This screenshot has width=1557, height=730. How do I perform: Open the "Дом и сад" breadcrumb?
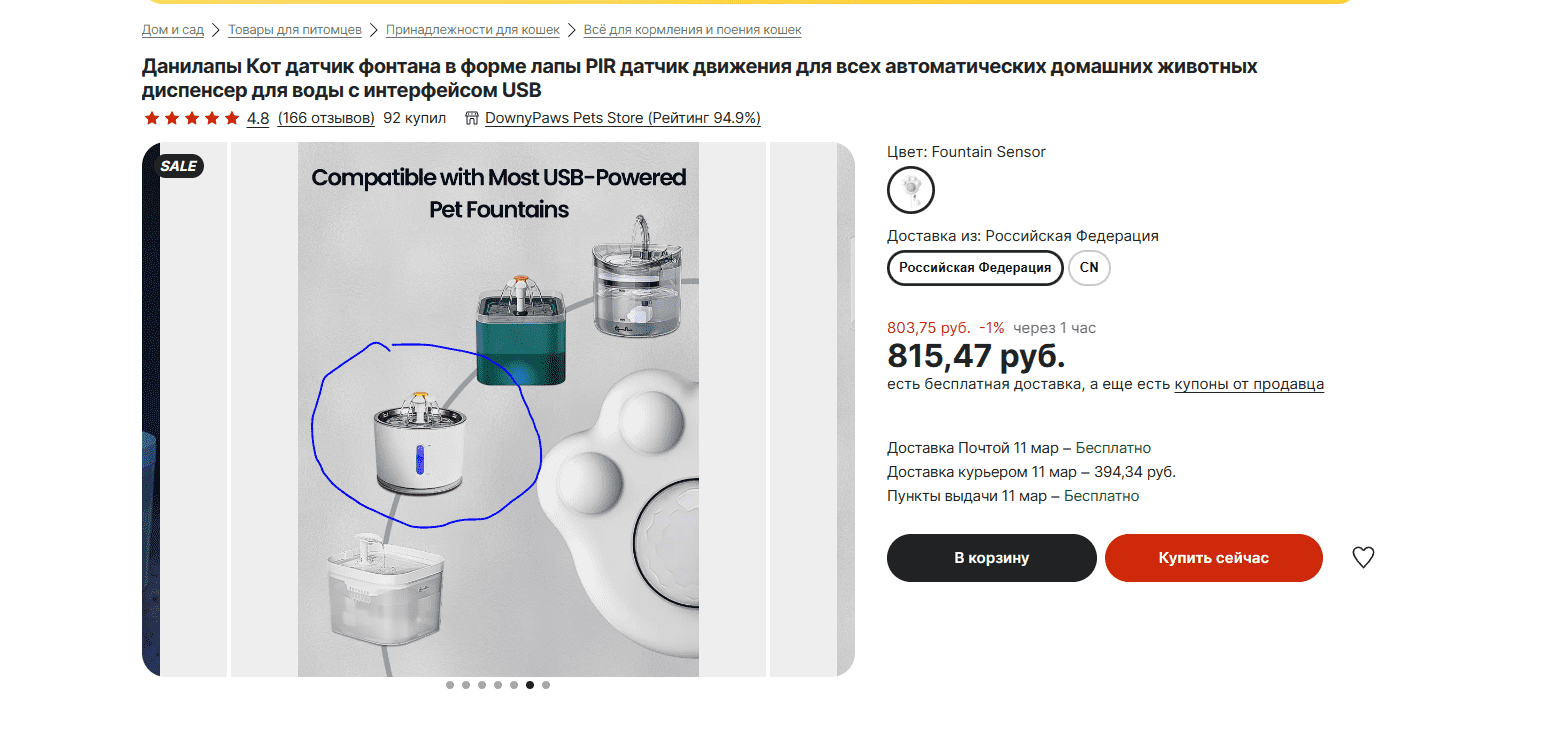click(x=173, y=30)
